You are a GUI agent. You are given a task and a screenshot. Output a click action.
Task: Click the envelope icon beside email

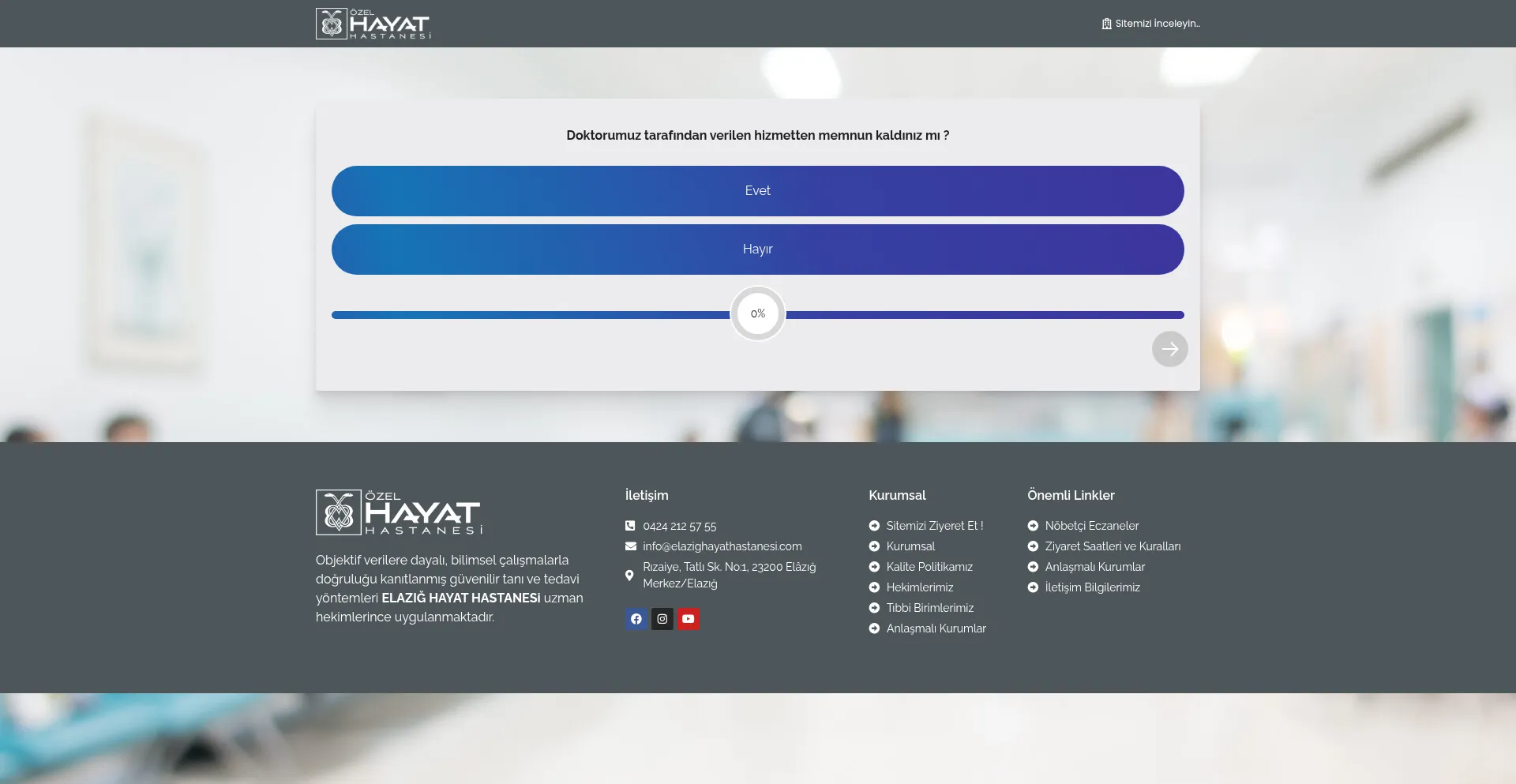coord(630,546)
